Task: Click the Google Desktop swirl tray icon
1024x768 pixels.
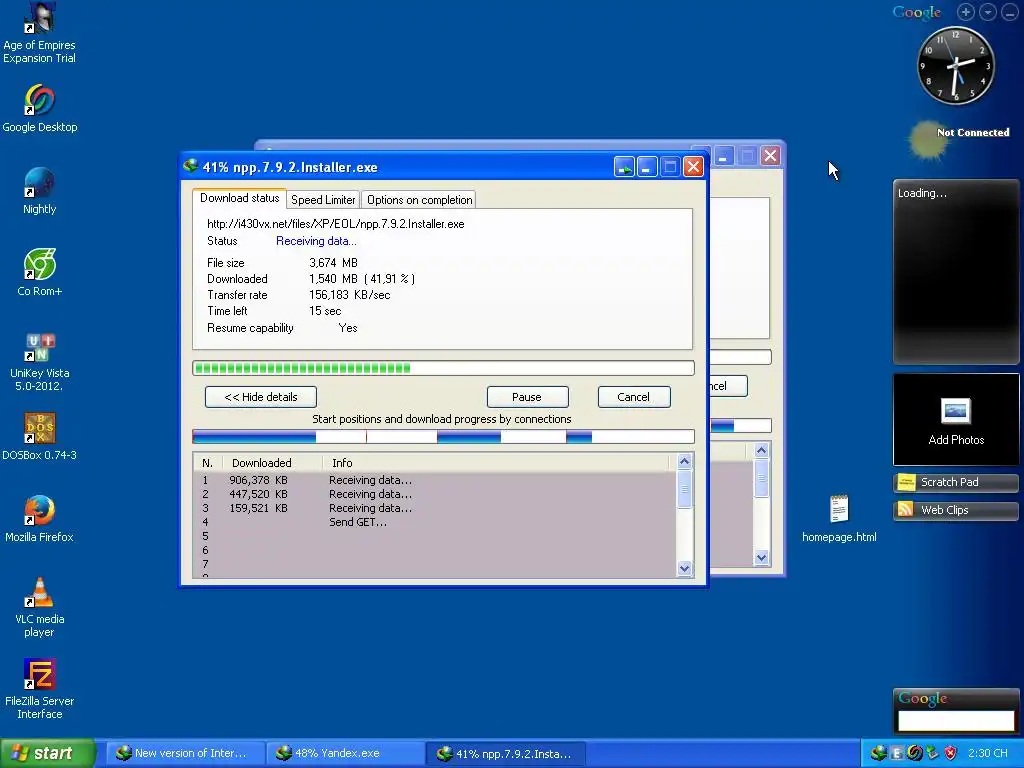Action: tap(914, 753)
